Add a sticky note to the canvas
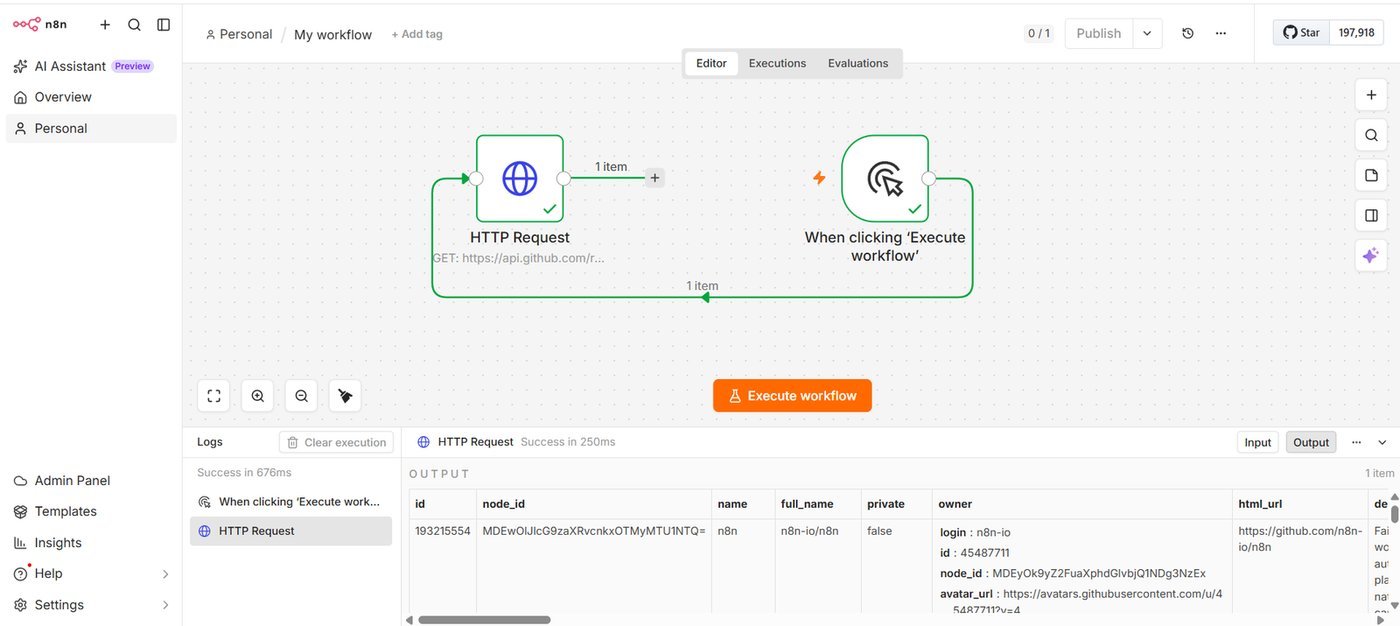 coord(1371,175)
